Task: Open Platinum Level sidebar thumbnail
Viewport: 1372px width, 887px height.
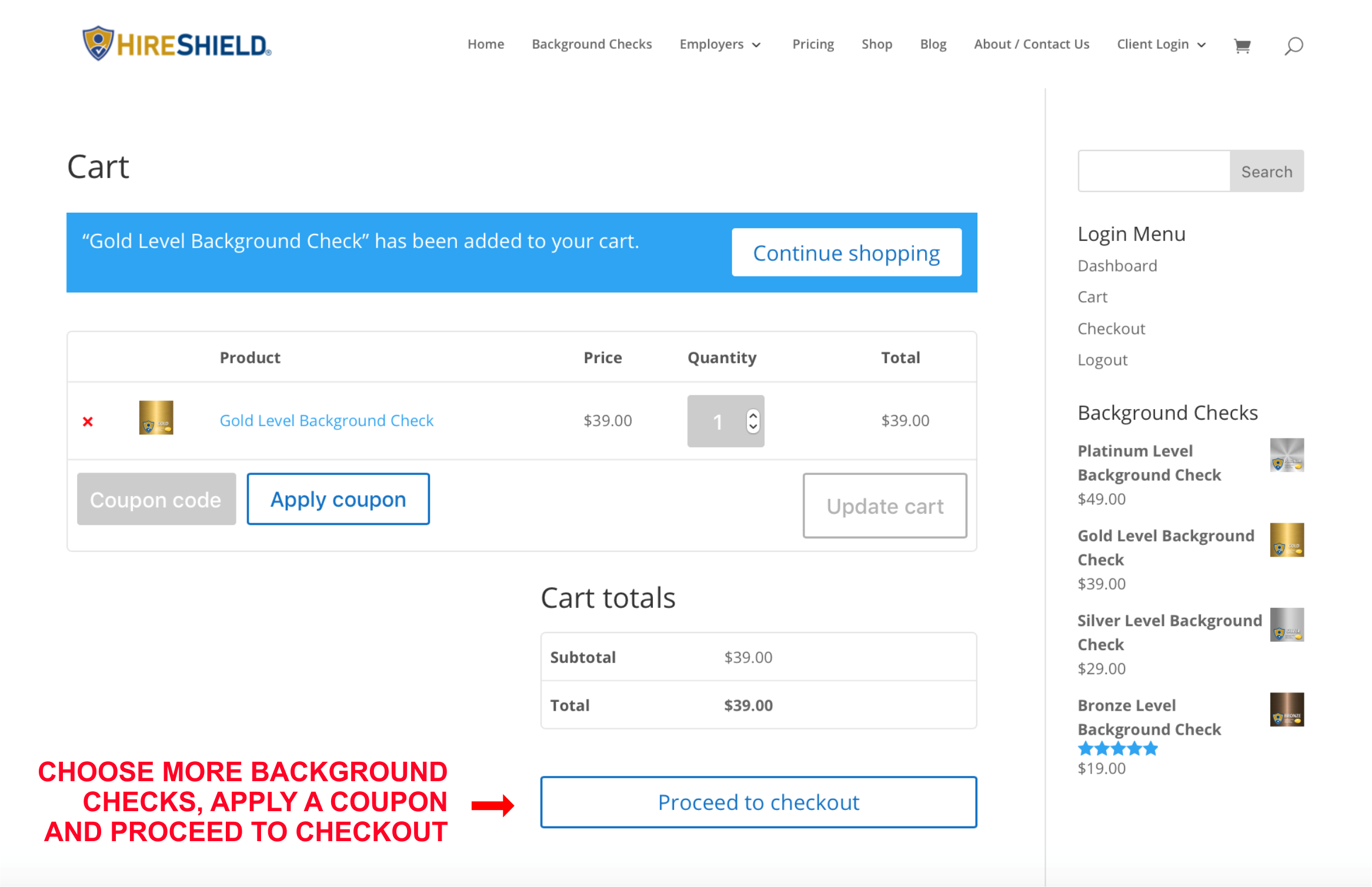Action: pos(1287,455)
